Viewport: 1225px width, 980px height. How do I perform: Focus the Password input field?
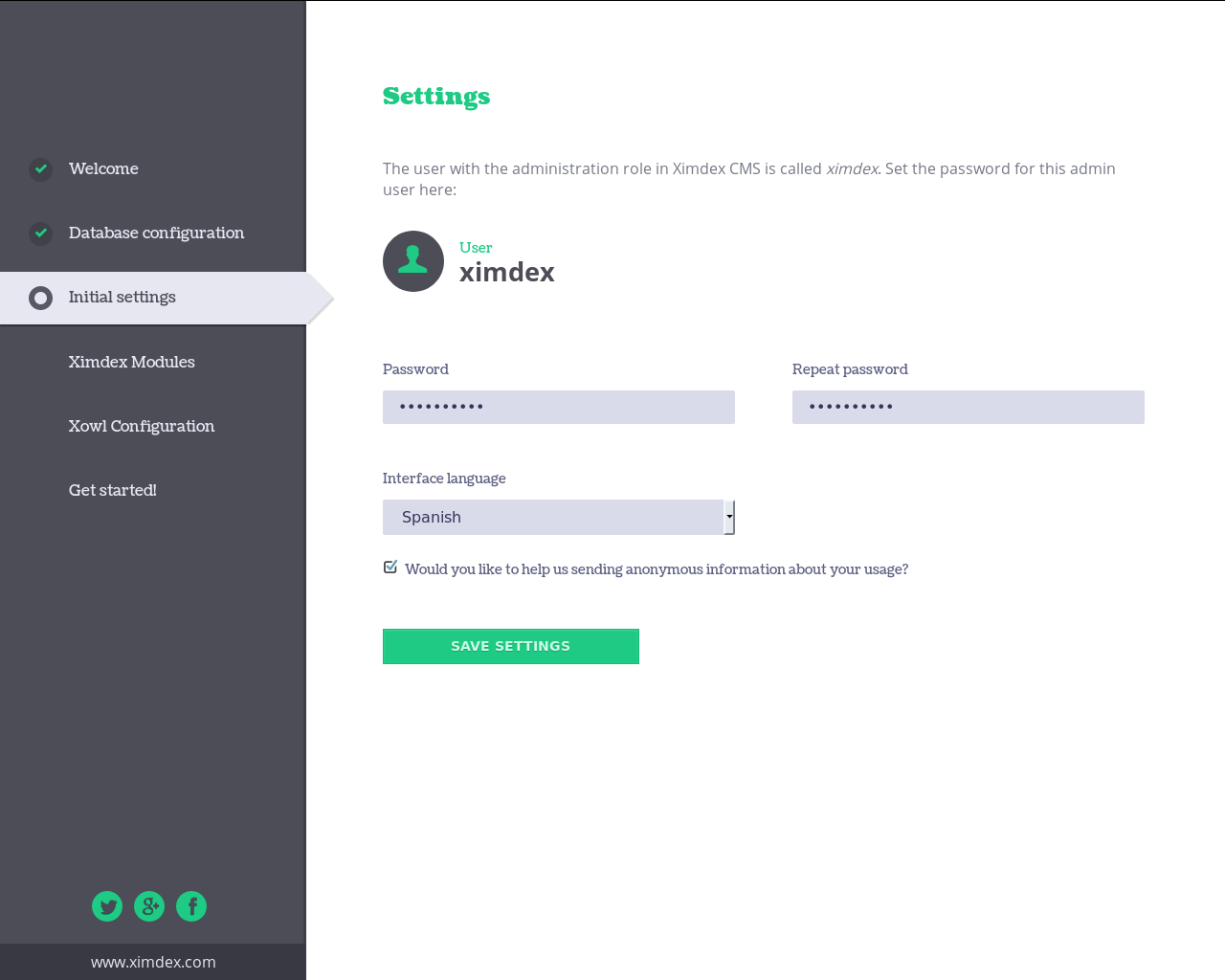coord(559,407)
